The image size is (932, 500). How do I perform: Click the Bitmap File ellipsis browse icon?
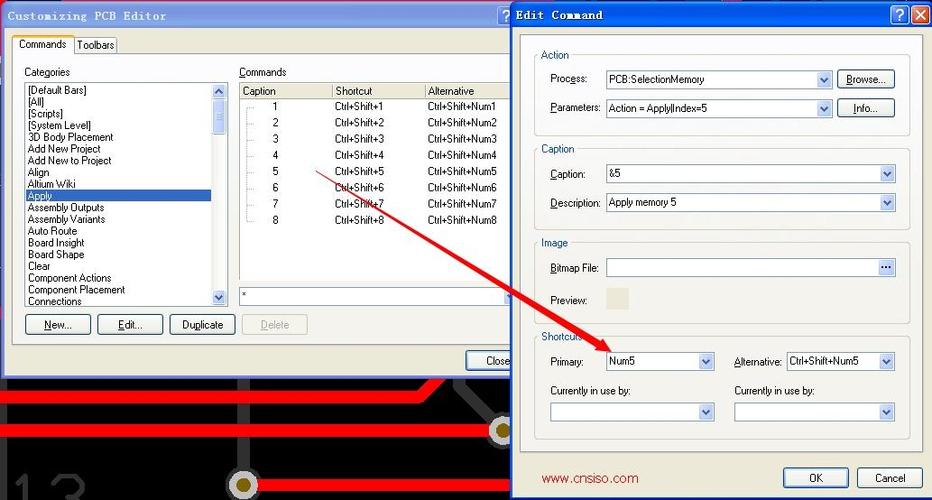pos(886,268)
